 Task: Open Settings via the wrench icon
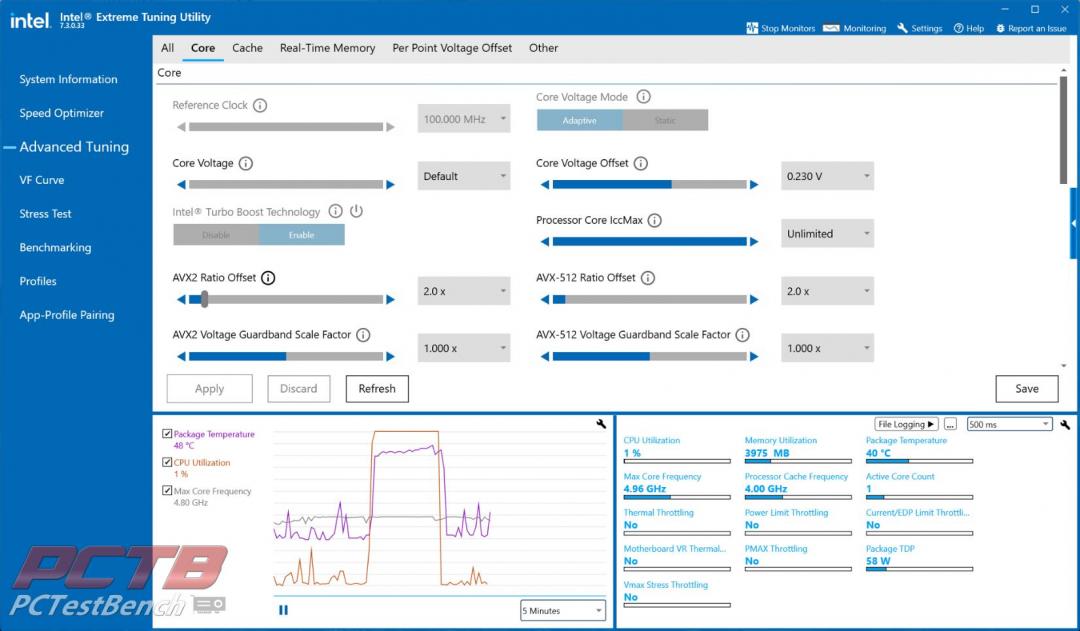pyautogui.click(x=903, y=28)
